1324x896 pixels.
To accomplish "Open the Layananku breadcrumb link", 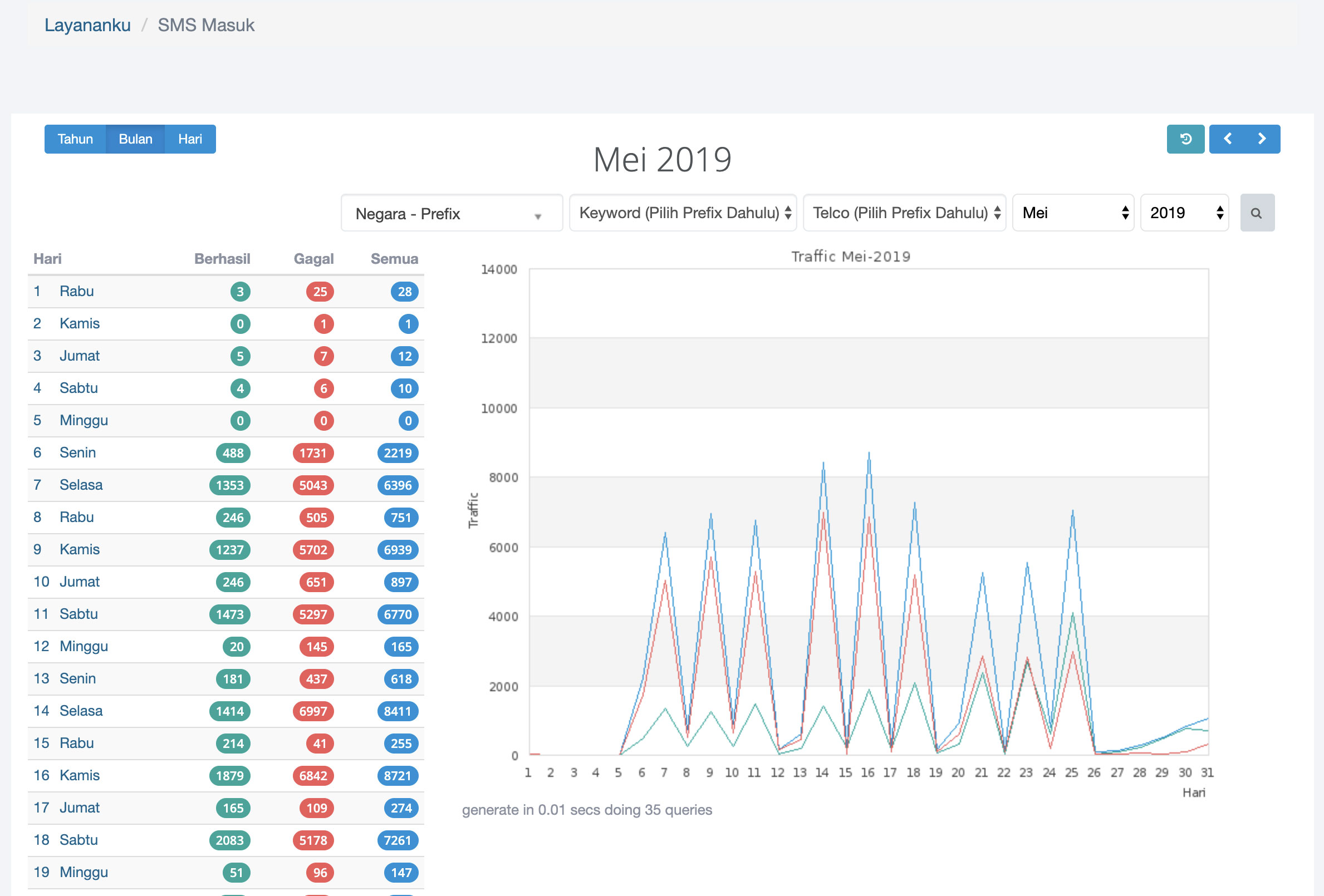I will pos(88,25).
